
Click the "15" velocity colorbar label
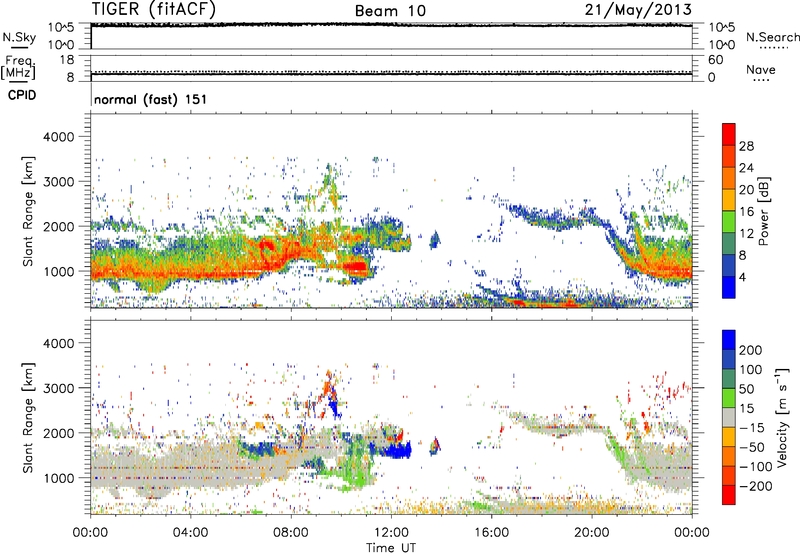(x=746, y=409)
